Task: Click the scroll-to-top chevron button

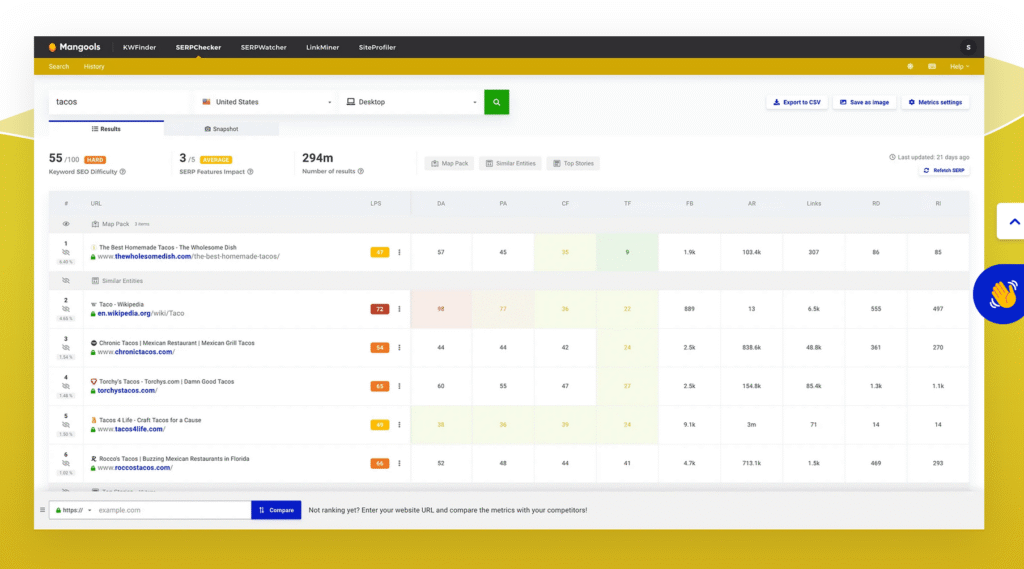Action: point(1013,221)
